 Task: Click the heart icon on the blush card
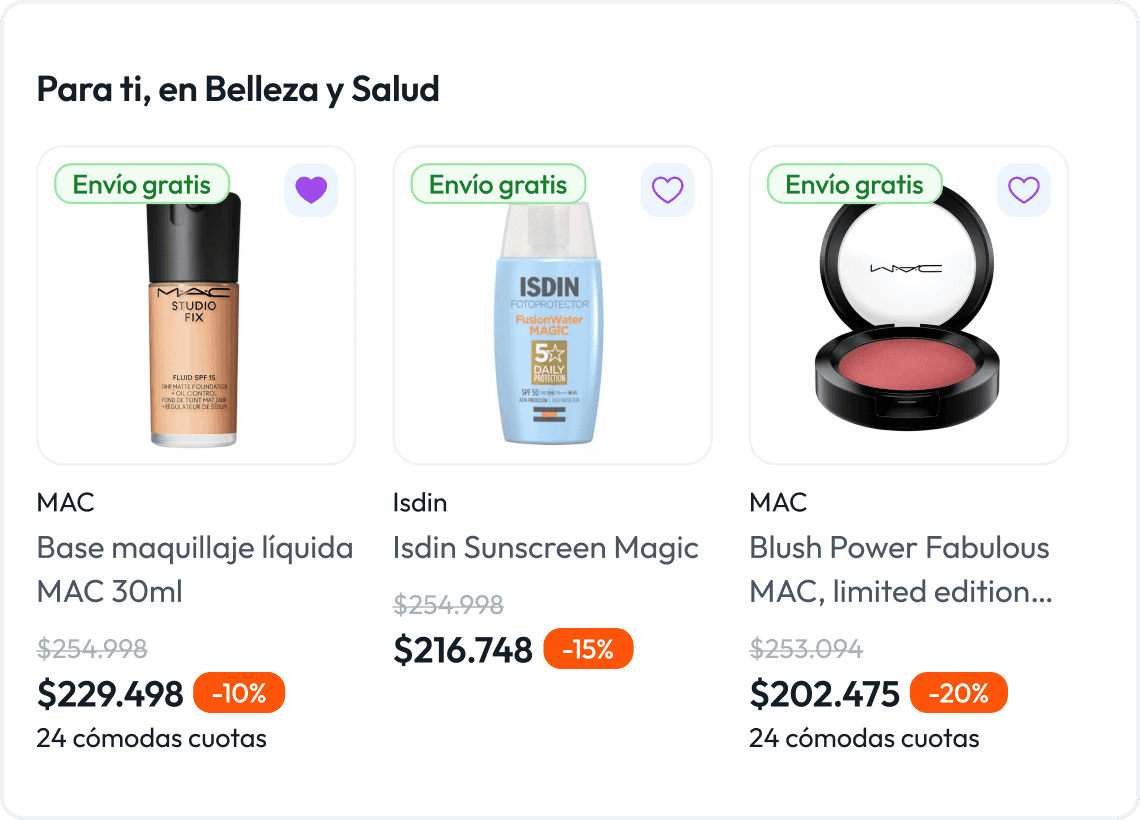[x=1023, y=189]
